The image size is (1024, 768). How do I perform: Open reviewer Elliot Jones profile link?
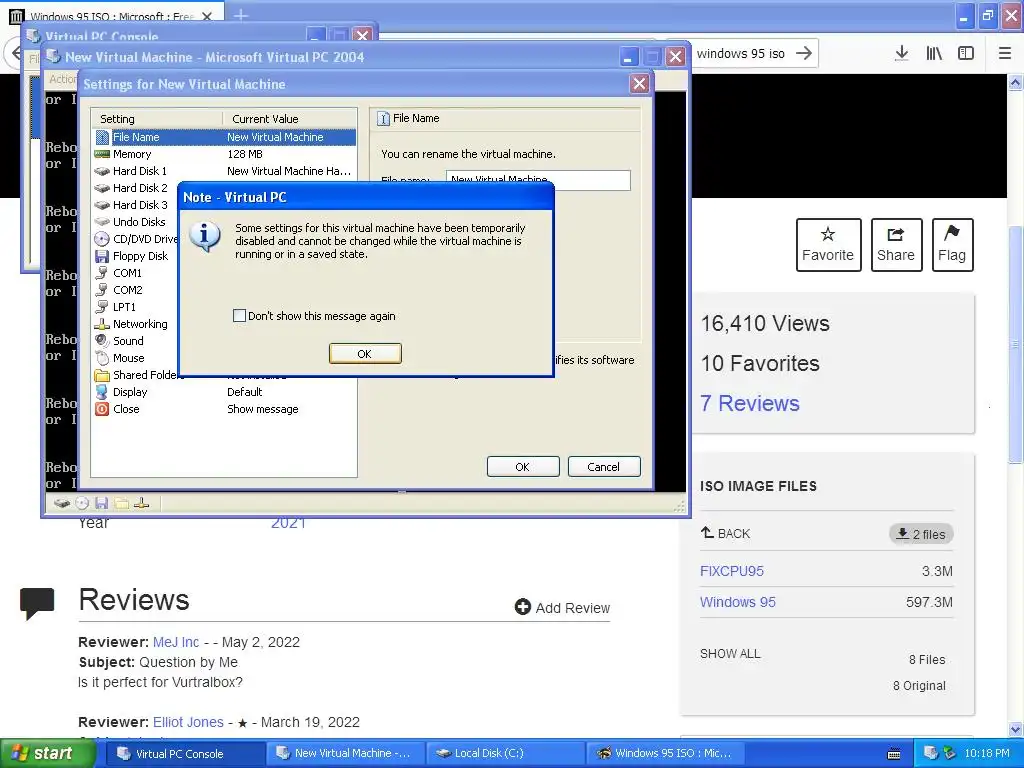pos(188,722)
